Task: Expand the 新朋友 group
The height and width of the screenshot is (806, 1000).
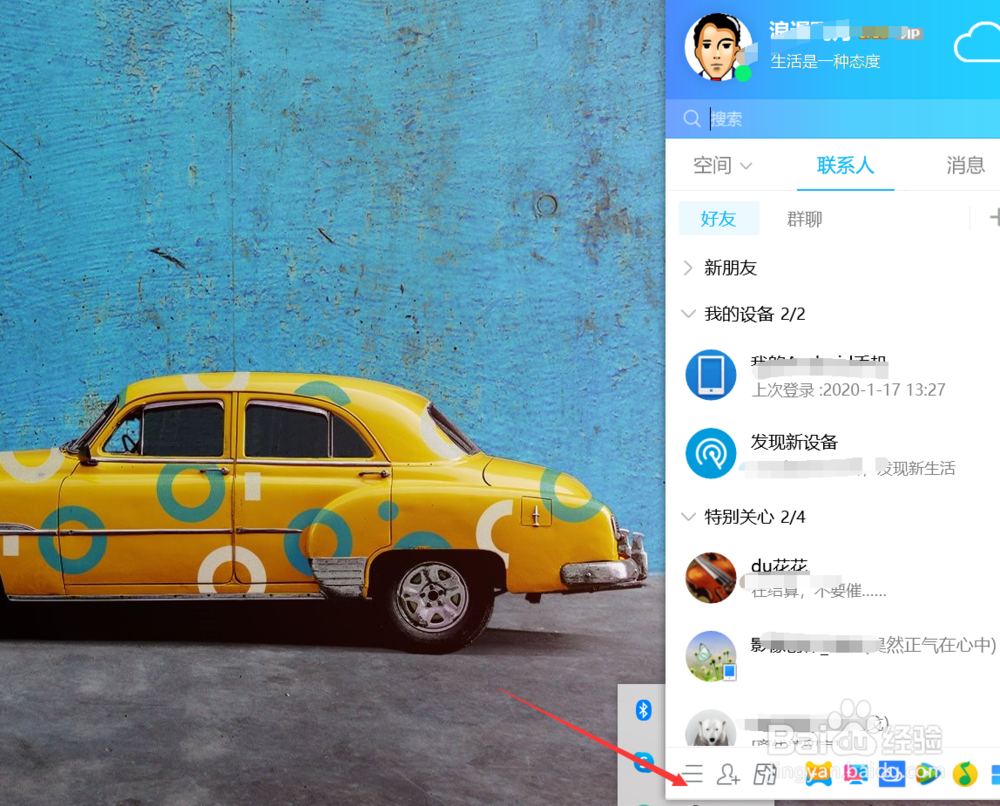Action: (x=687, y=268)
